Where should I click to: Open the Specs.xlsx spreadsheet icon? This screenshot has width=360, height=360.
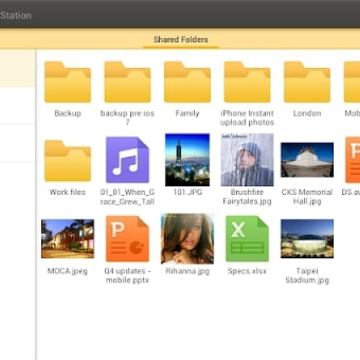(x=247, y=239)
